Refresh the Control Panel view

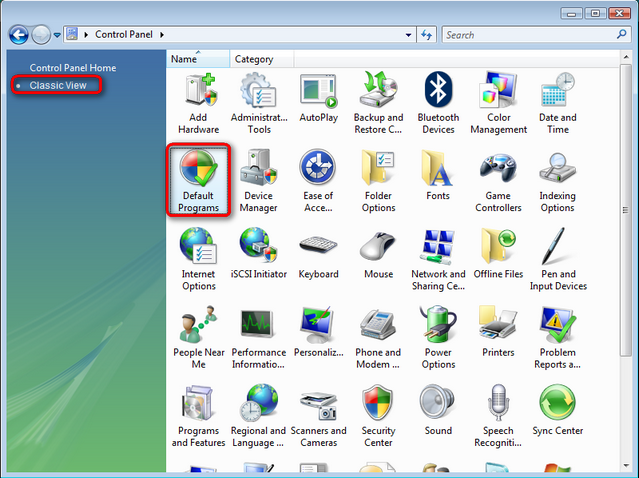coord(427,35)
